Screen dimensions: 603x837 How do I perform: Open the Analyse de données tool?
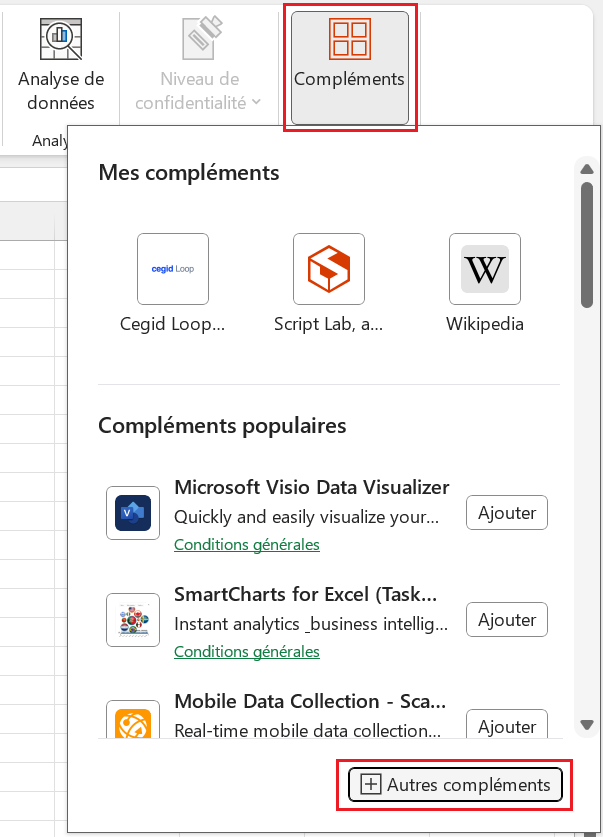click(61, 65)
